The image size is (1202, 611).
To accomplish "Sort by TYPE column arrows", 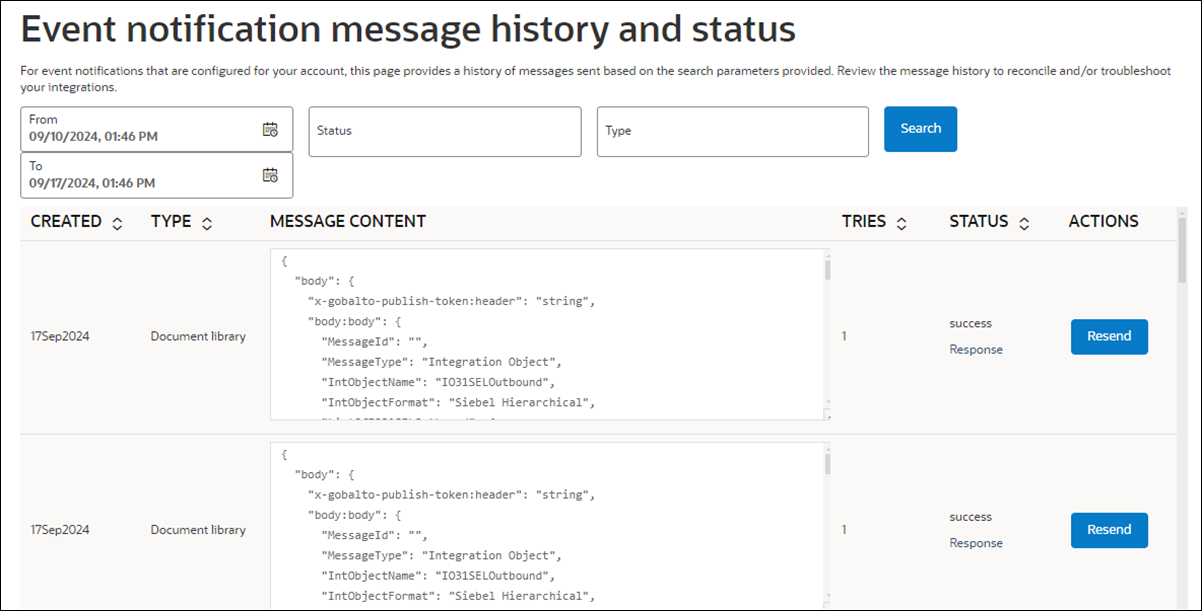I will pyautogui.click(x=207, y=223).
